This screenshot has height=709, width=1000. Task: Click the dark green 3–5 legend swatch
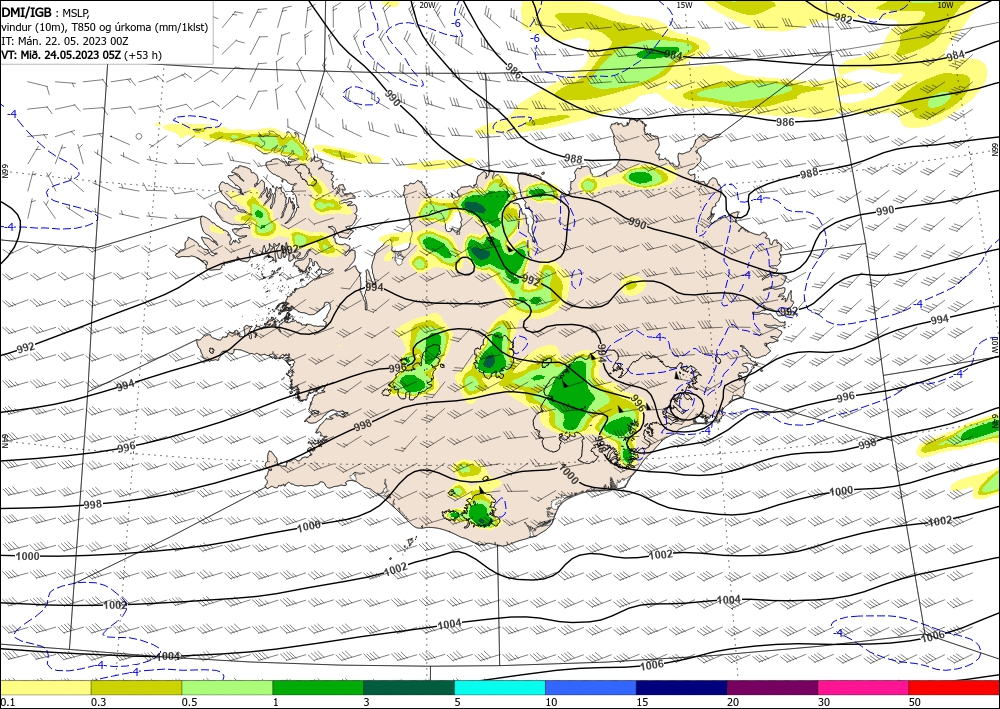[x=409, y=687]
